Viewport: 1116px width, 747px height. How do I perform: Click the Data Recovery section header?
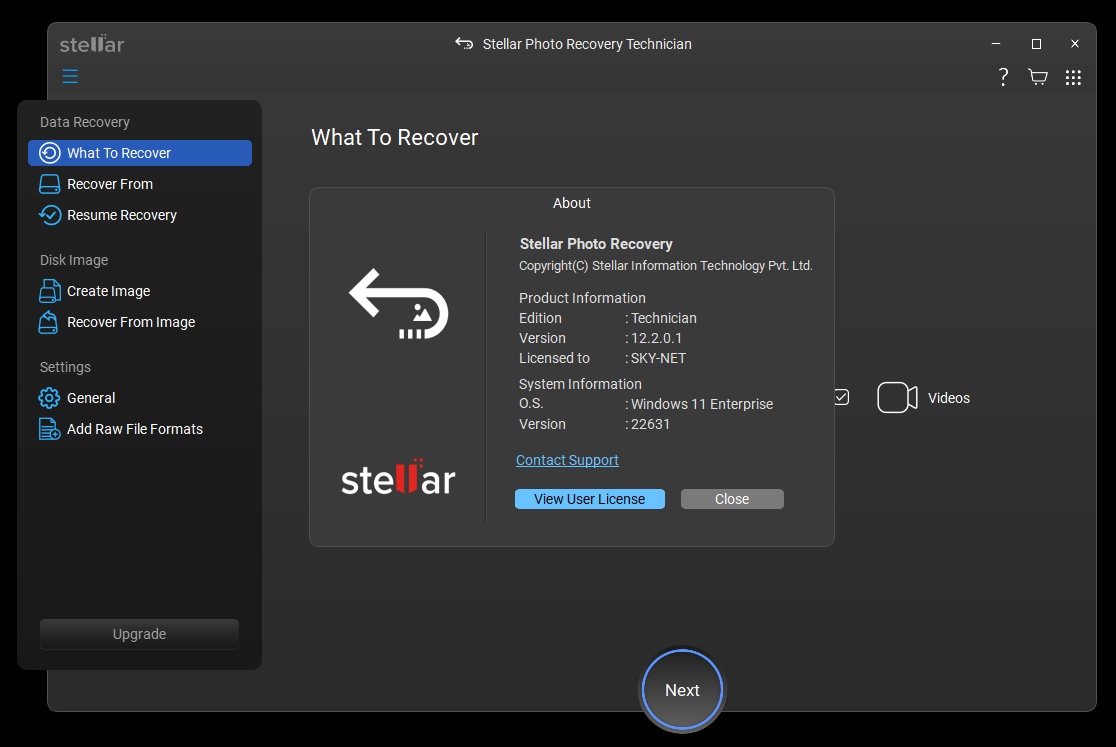click(x=85, y=122)
